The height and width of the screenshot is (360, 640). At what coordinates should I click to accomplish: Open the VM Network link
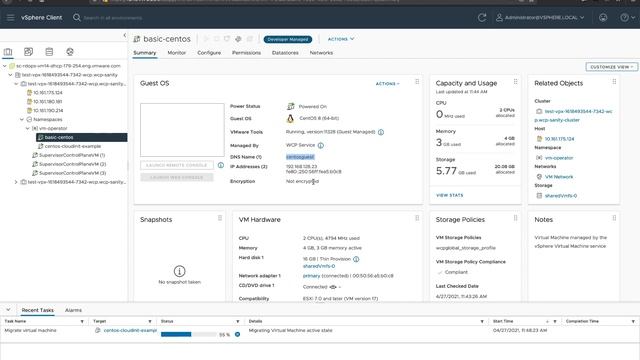click(x=559, y=177)
